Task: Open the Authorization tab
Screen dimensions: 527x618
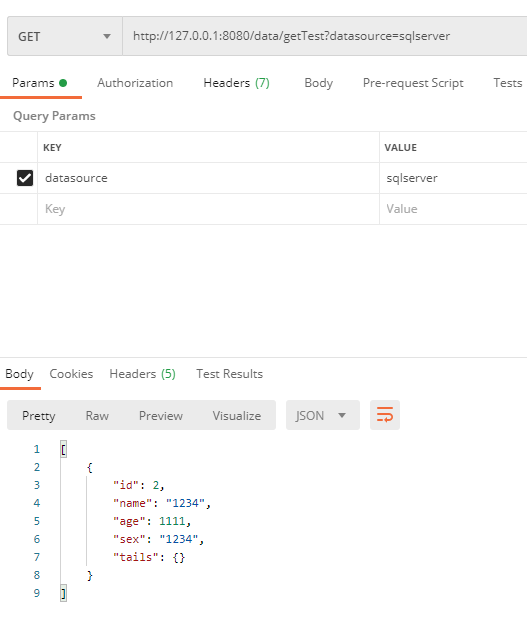Action: (135, 83)
